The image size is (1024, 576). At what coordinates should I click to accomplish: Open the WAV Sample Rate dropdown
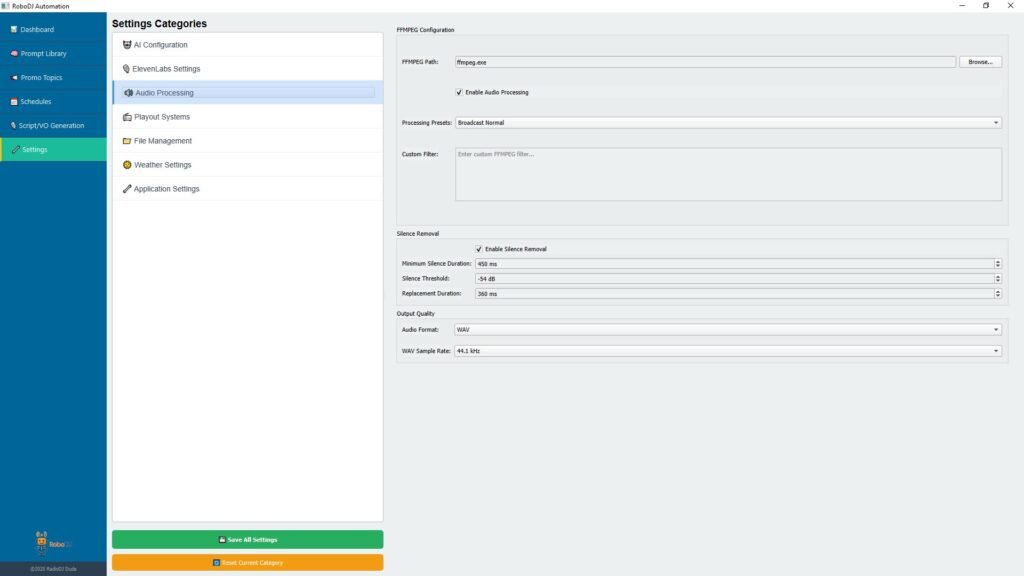pos(728,351)
